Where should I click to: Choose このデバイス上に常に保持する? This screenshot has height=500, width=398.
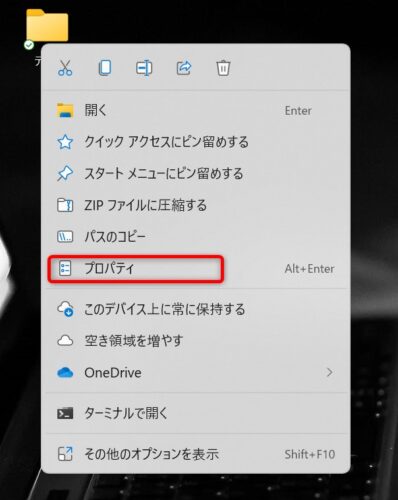point(197,309)
